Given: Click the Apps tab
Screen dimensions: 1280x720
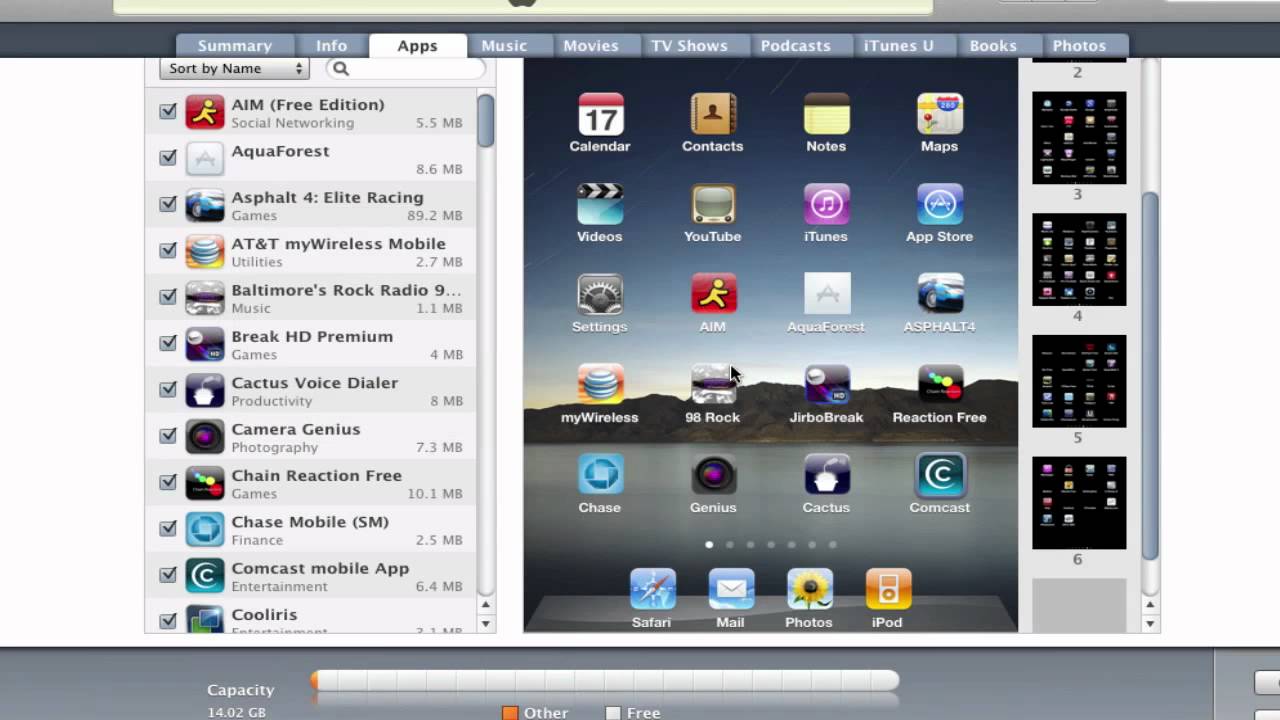Looking at the screenshot, I should (417, 46).
